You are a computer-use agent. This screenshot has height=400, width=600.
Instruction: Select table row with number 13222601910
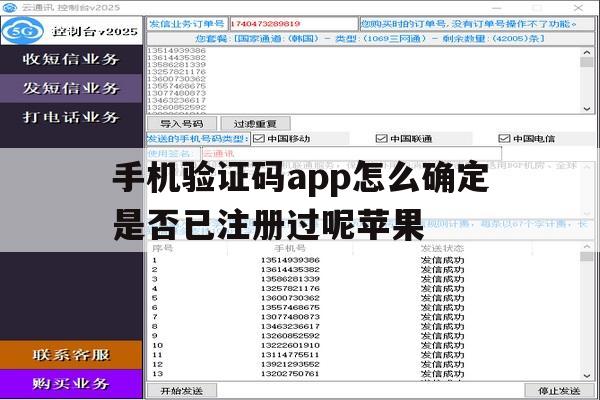pos(364,345)
